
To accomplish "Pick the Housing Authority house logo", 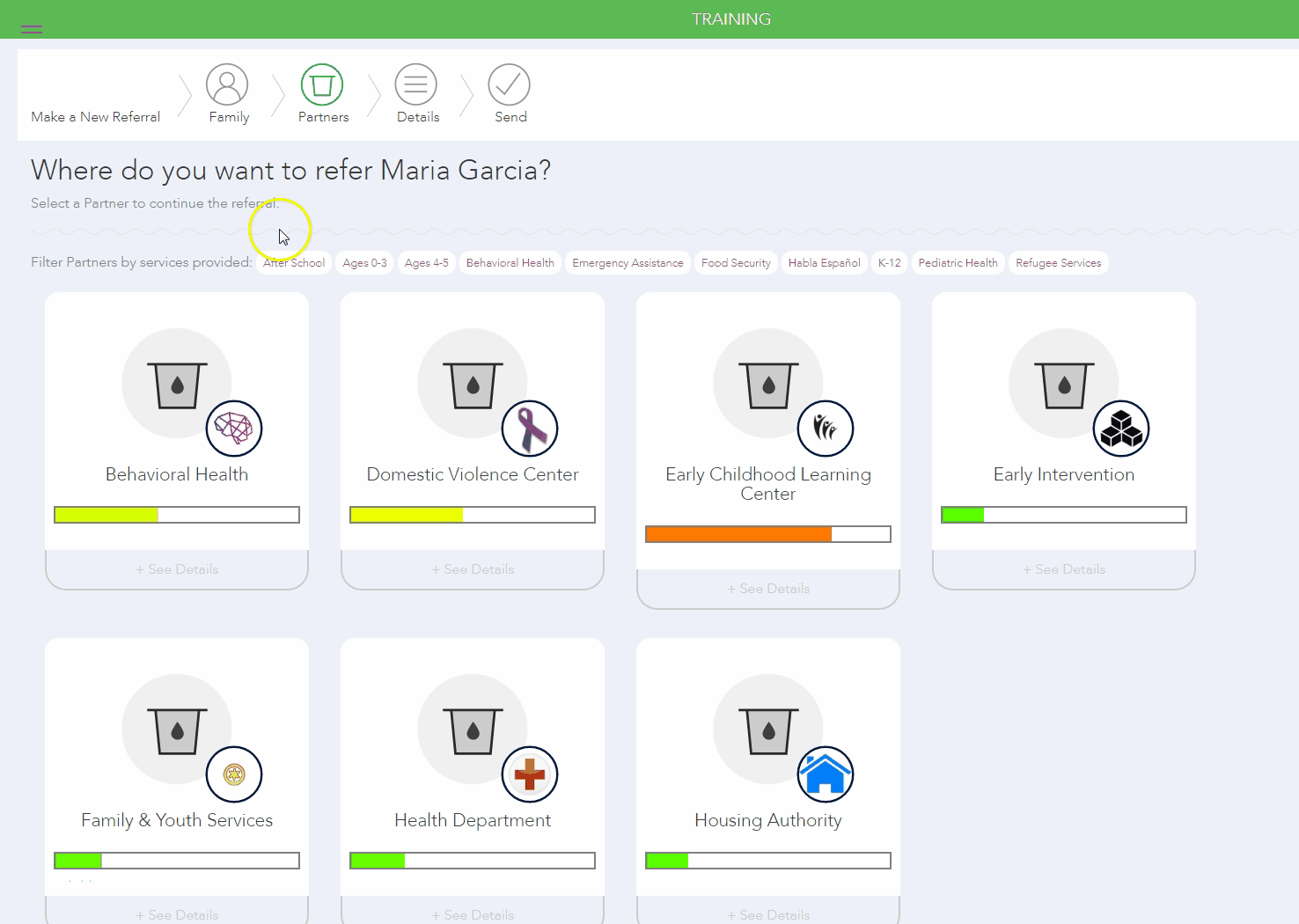I will point(826,774).
